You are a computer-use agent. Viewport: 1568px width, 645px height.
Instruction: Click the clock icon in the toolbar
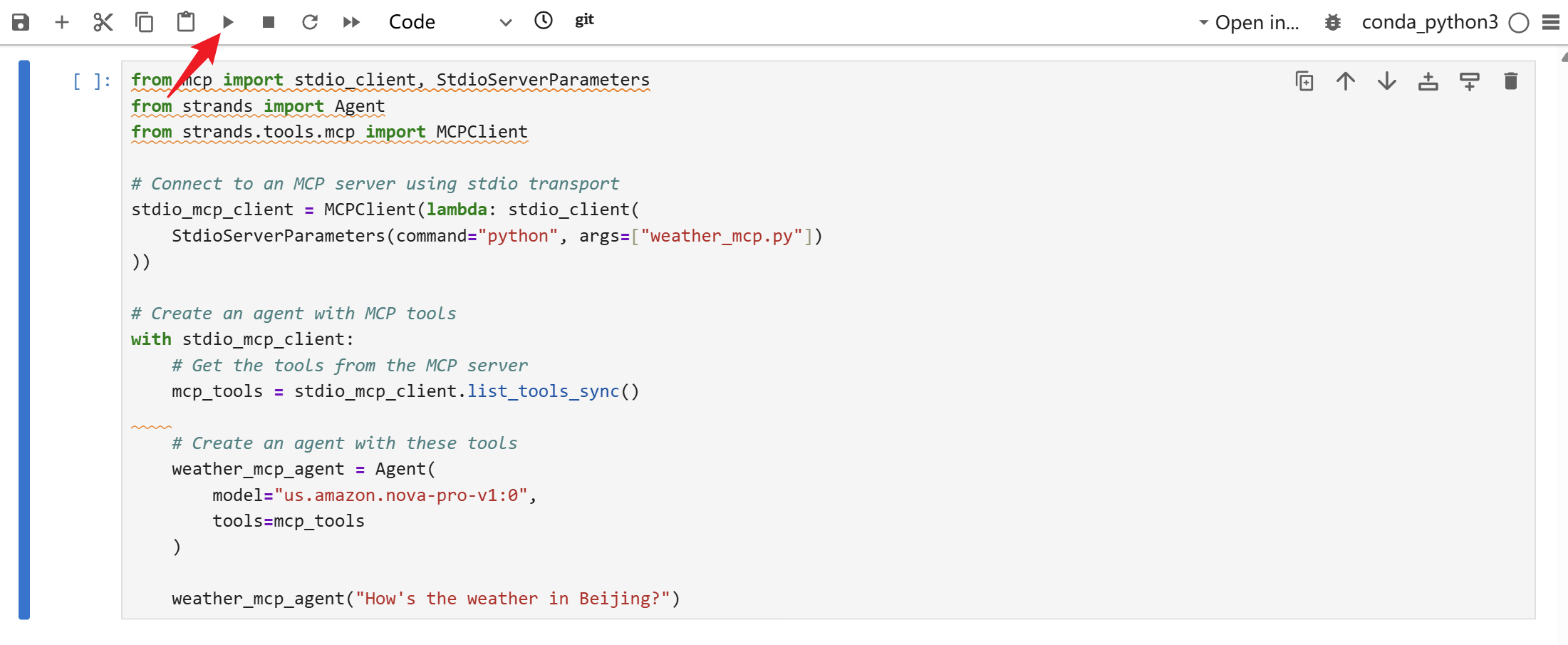(544, 21)
